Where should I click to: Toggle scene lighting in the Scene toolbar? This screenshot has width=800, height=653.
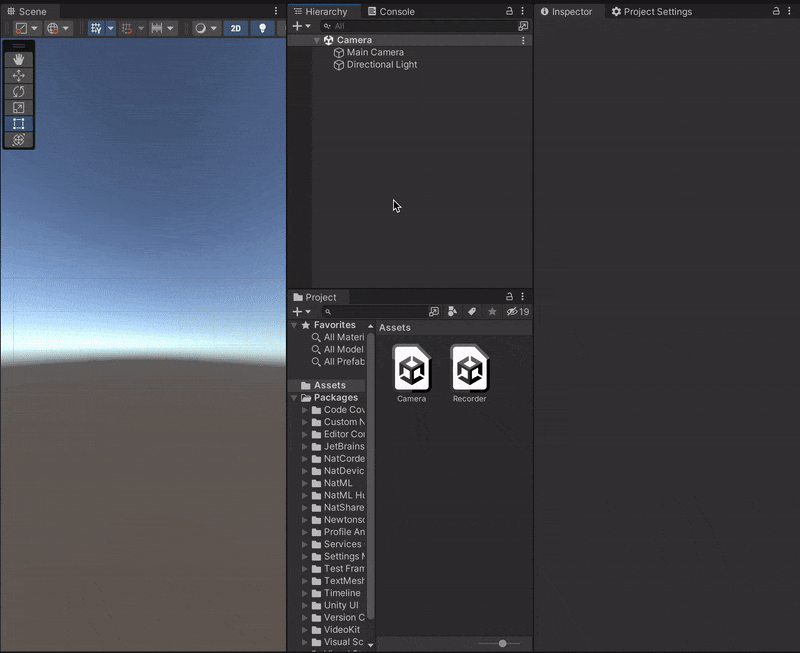pos(262,28)
